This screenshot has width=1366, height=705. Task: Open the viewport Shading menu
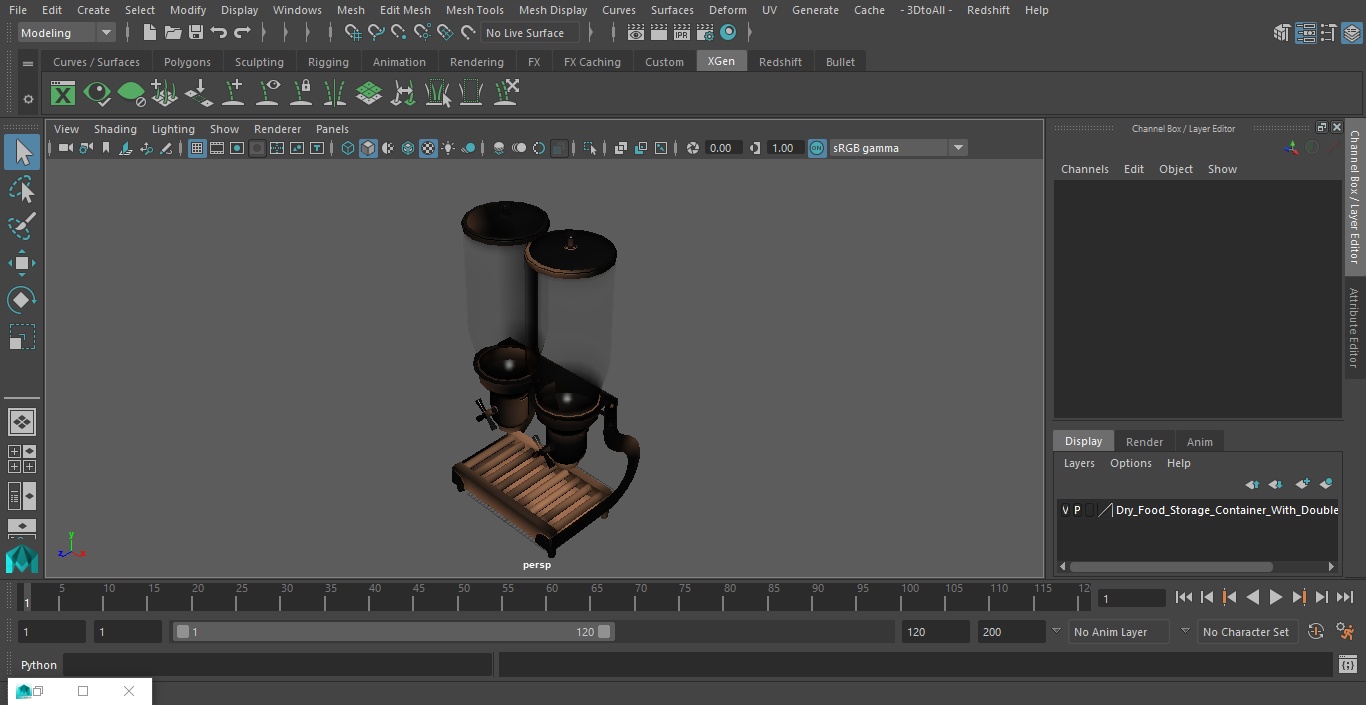(x=115, y=129)
